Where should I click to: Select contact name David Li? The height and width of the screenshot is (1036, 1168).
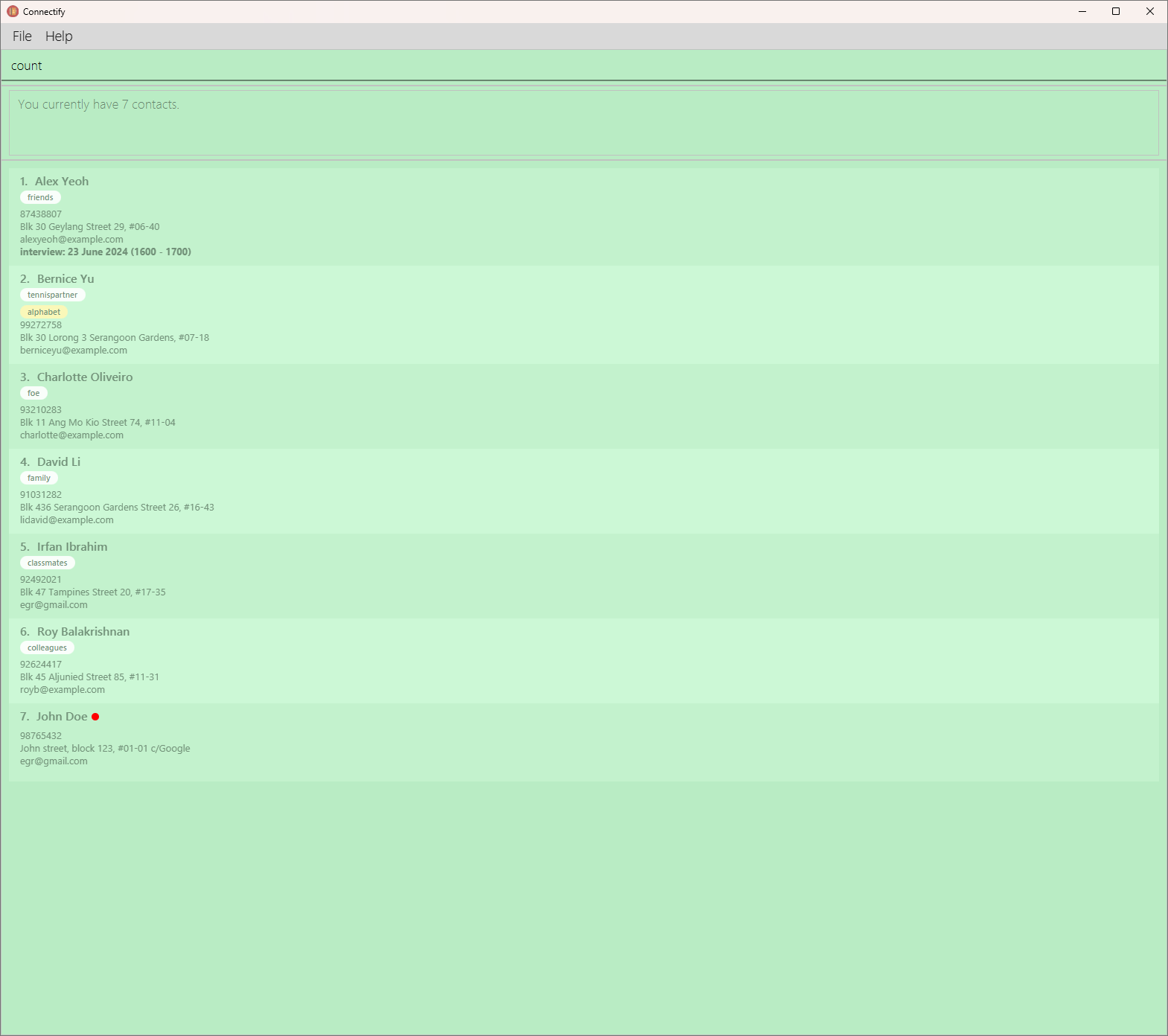(x=59, y=462)
